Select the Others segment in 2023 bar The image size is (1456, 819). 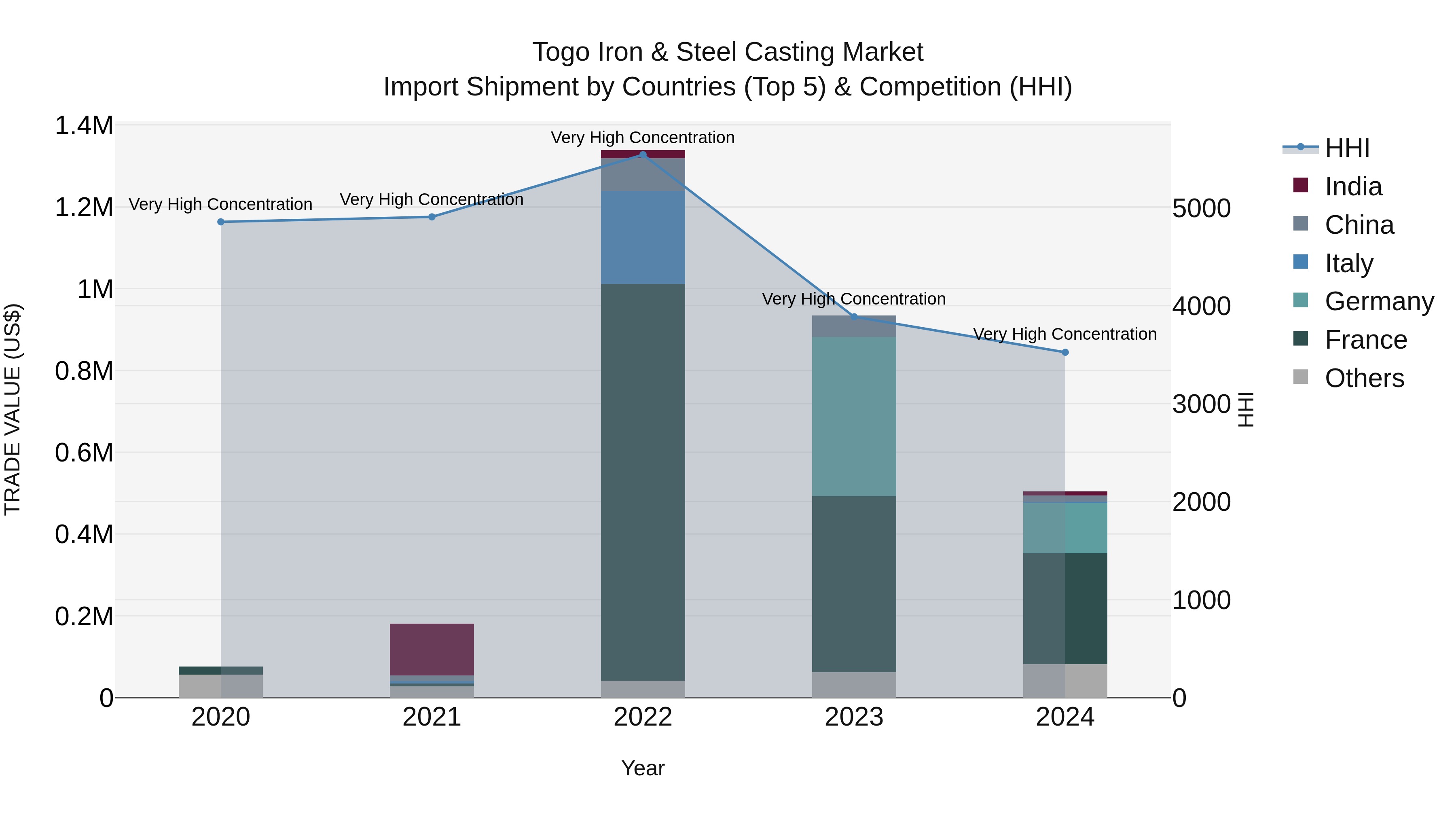[854, 684]
